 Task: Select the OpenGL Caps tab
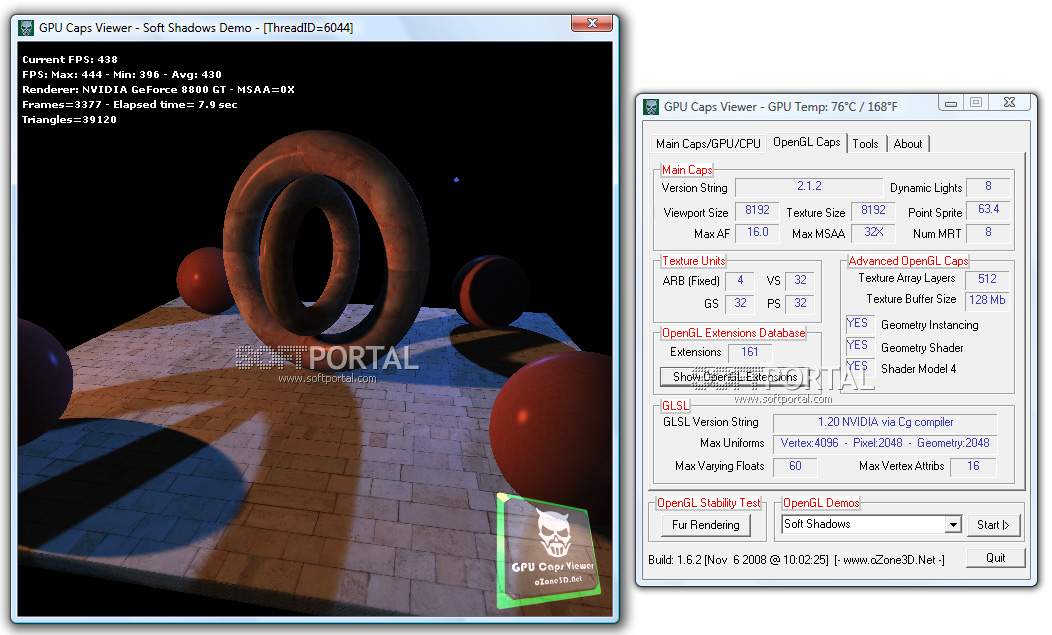806,142
